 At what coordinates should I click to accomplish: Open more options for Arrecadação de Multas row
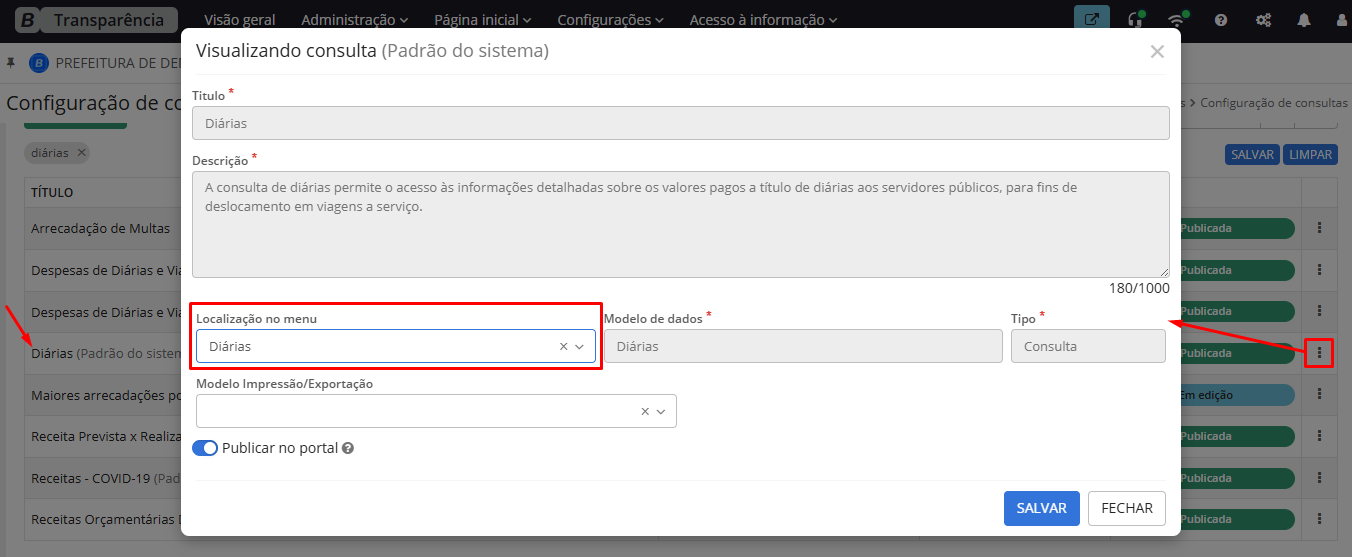[1319, 228]
